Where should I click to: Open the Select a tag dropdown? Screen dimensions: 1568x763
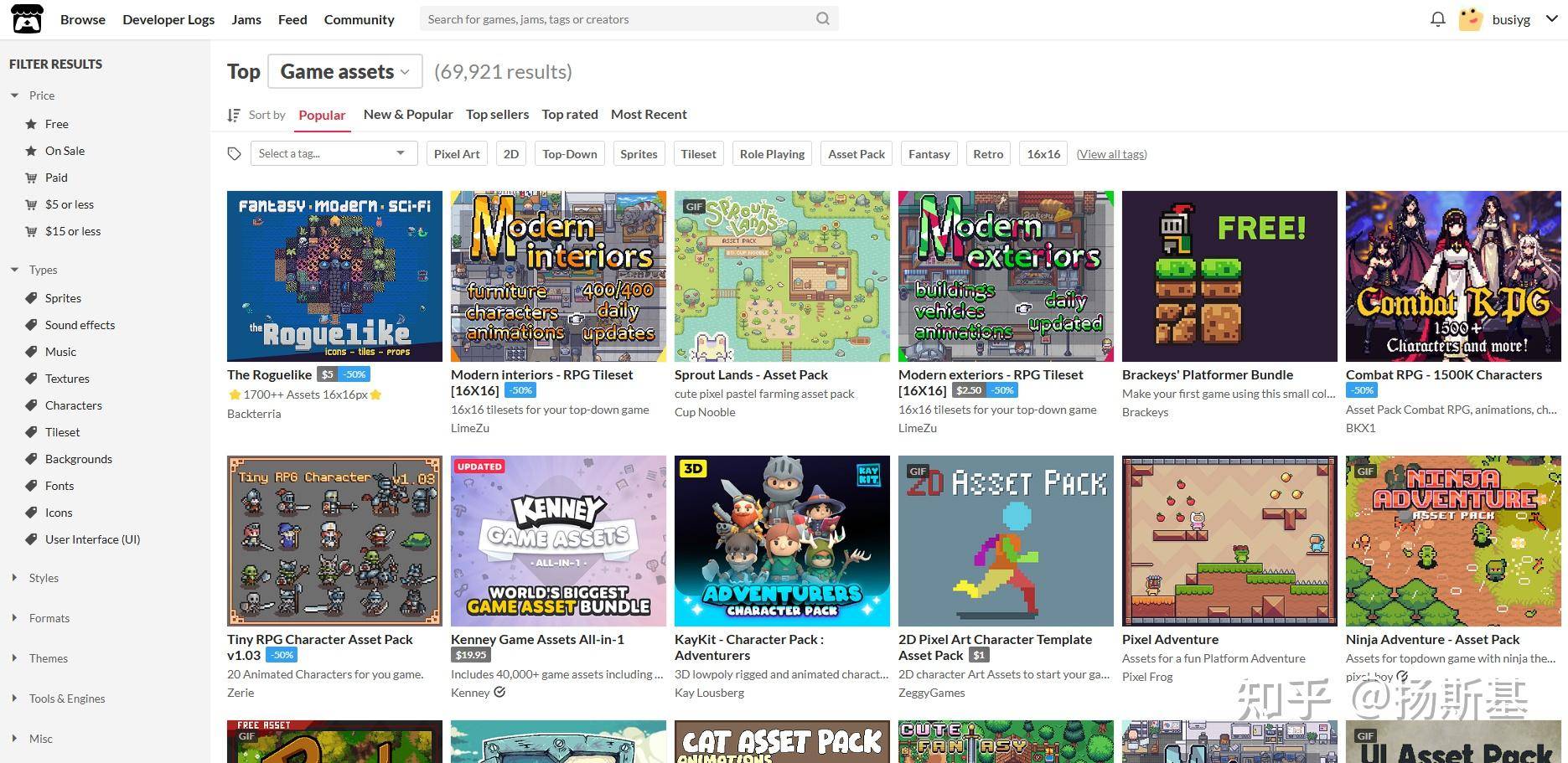pyautogui.click(x=334, y=153)
